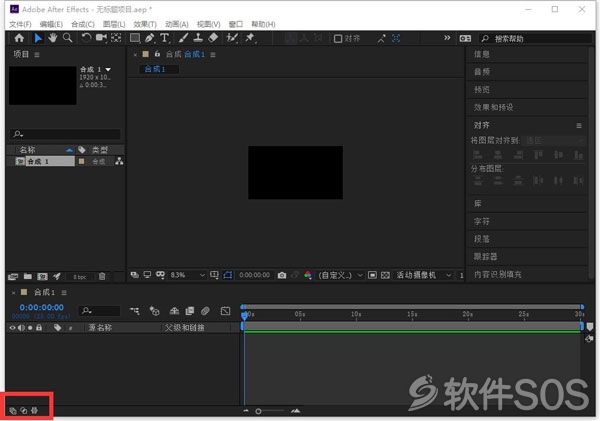Screen dimensions: 600x421
Task: Select the Brush tool
Action: click(183, 38)
